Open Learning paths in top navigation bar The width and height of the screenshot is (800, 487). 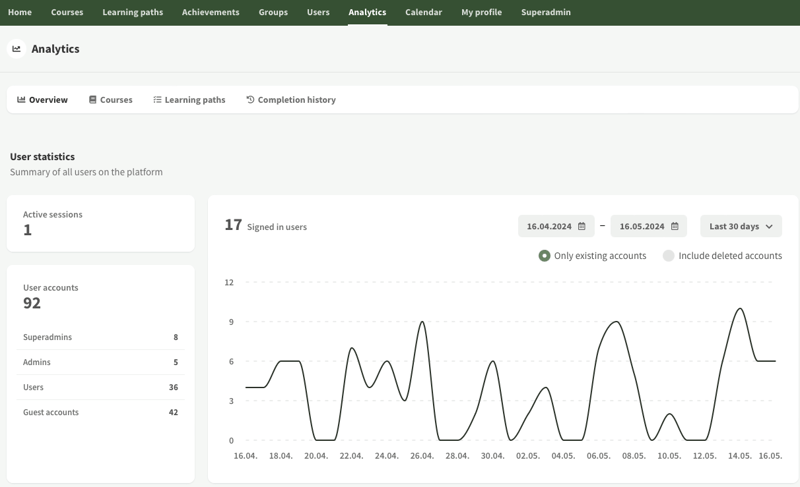pos(133,12)
